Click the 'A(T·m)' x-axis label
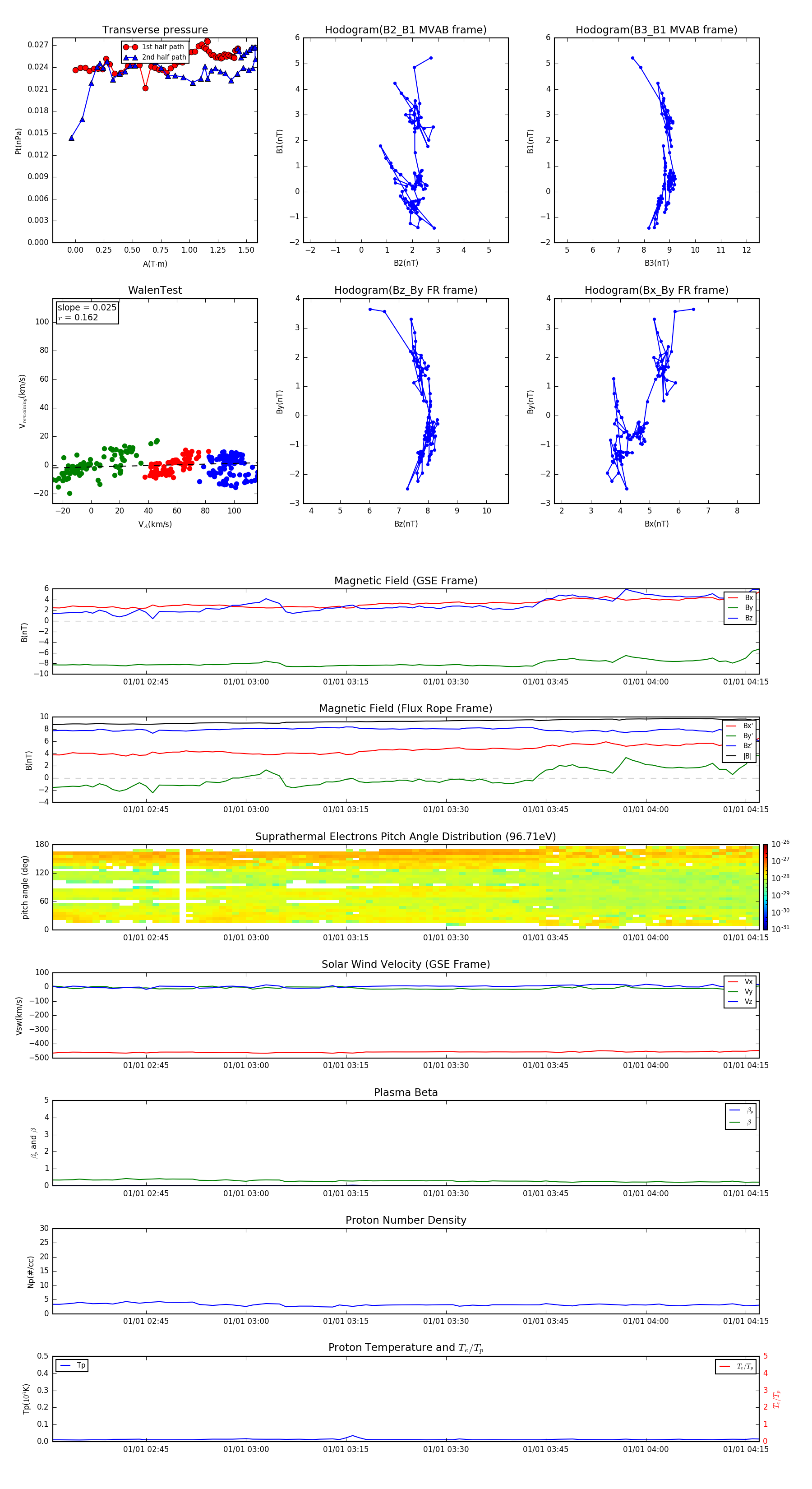Screen dimensions: 812x1489 pyautogui.click(x=155, y=264)
